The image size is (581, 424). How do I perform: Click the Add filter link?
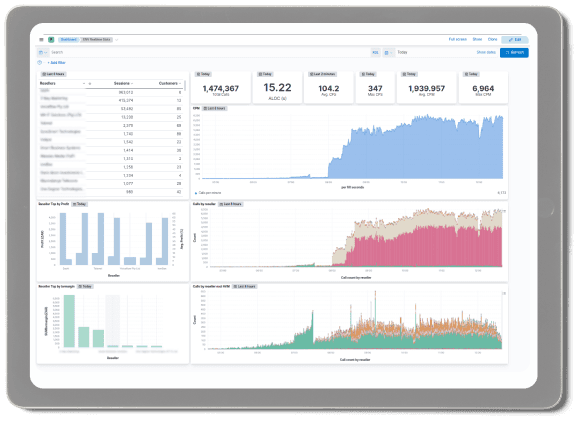pyautogui.click(x=57, y=63)
